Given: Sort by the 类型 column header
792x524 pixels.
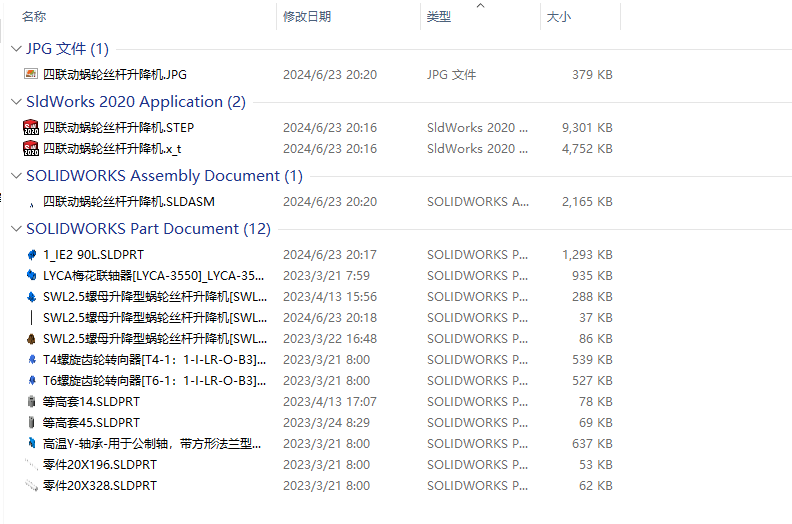Looking at the screenshot, I should pos(438,17).
